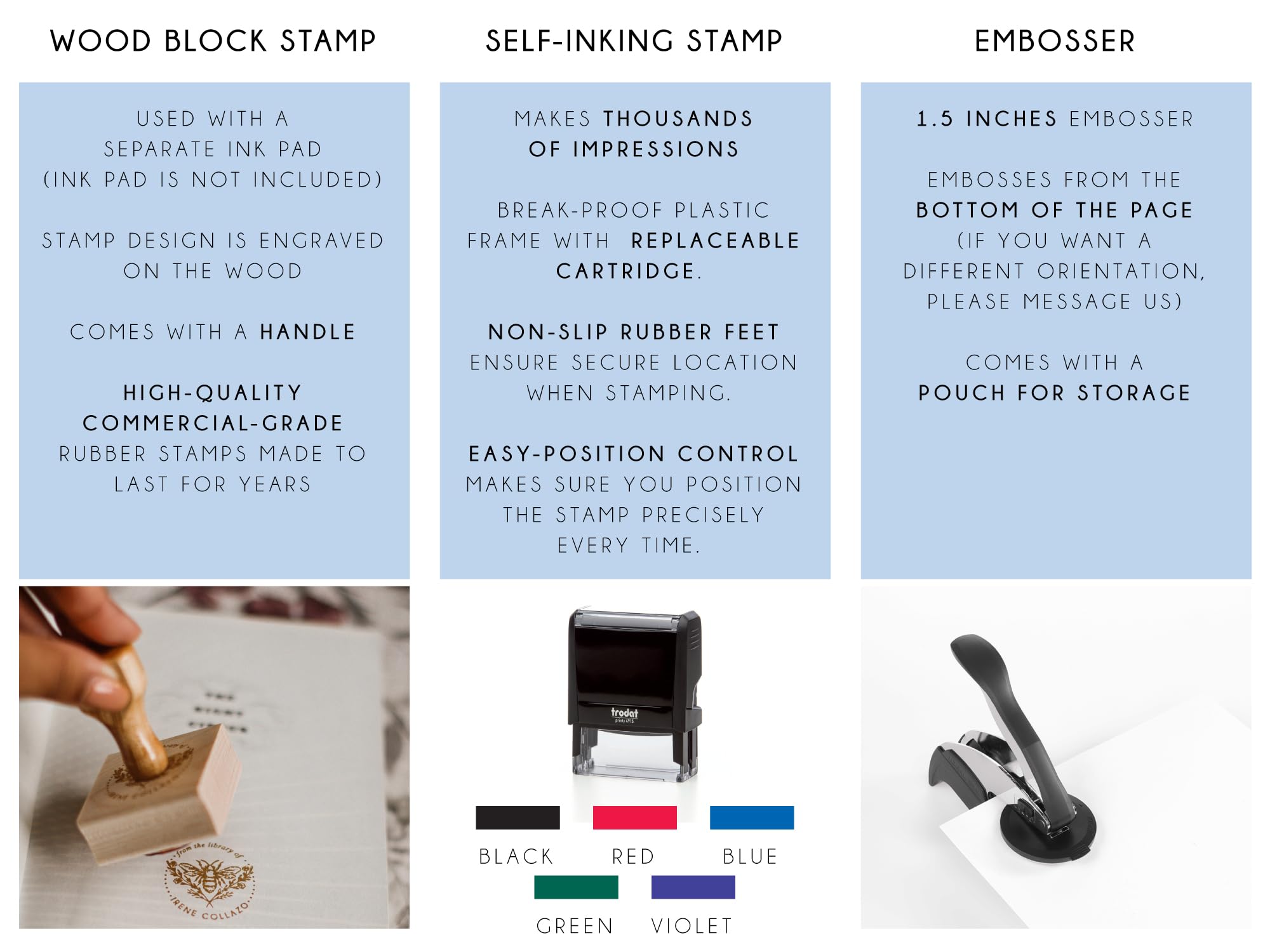1270x952 pixels.
Task: Select the green ink color swatch
Action: 576,887
